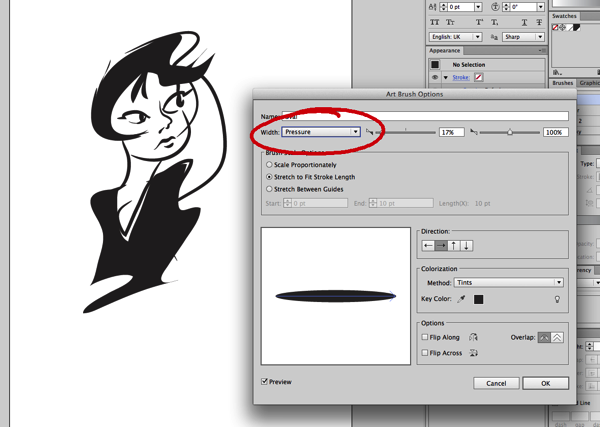
Task: Uncheck the Preview checkbox
Action: pos(265,381)
